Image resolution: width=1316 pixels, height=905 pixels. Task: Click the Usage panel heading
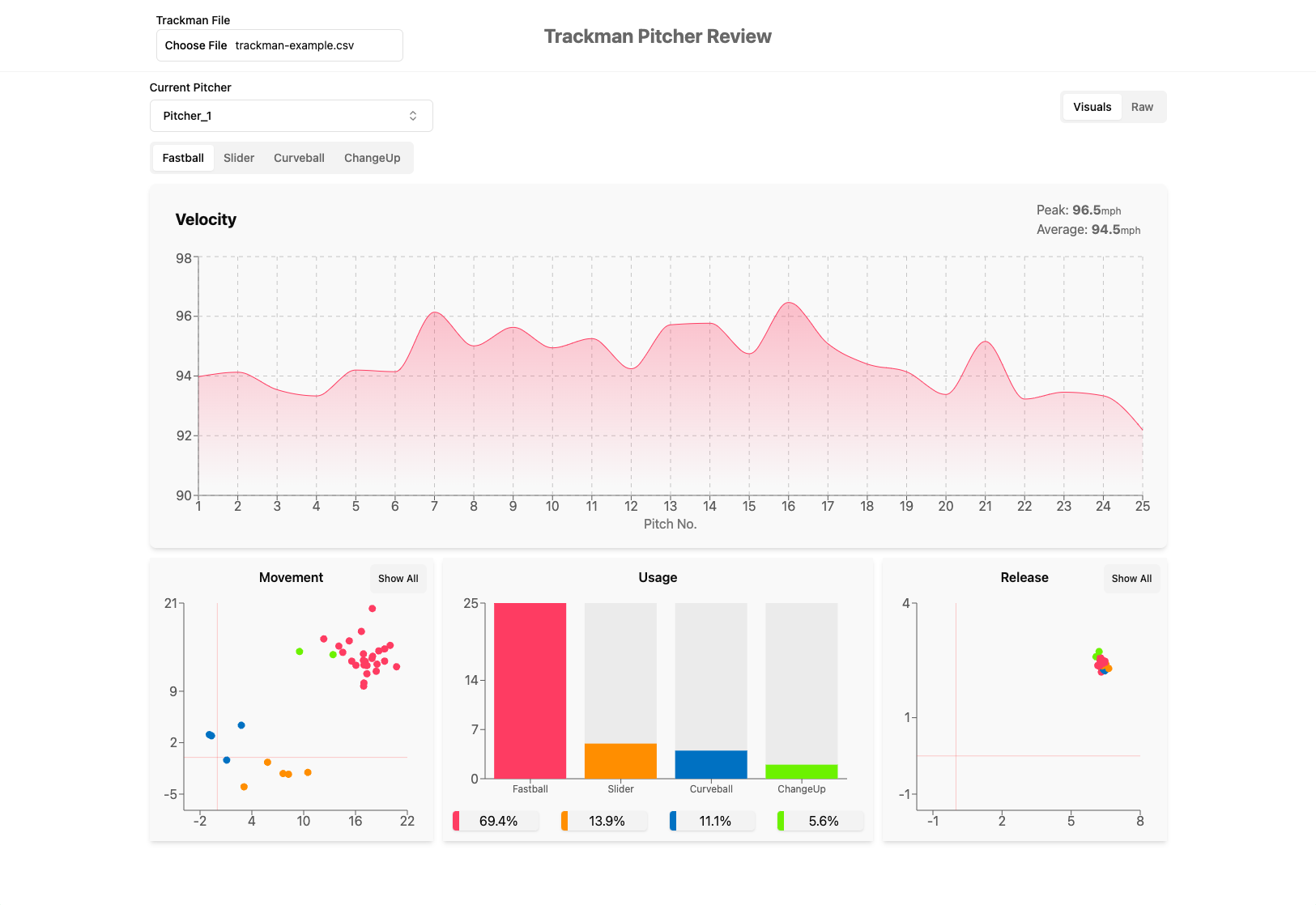(658, 577)
